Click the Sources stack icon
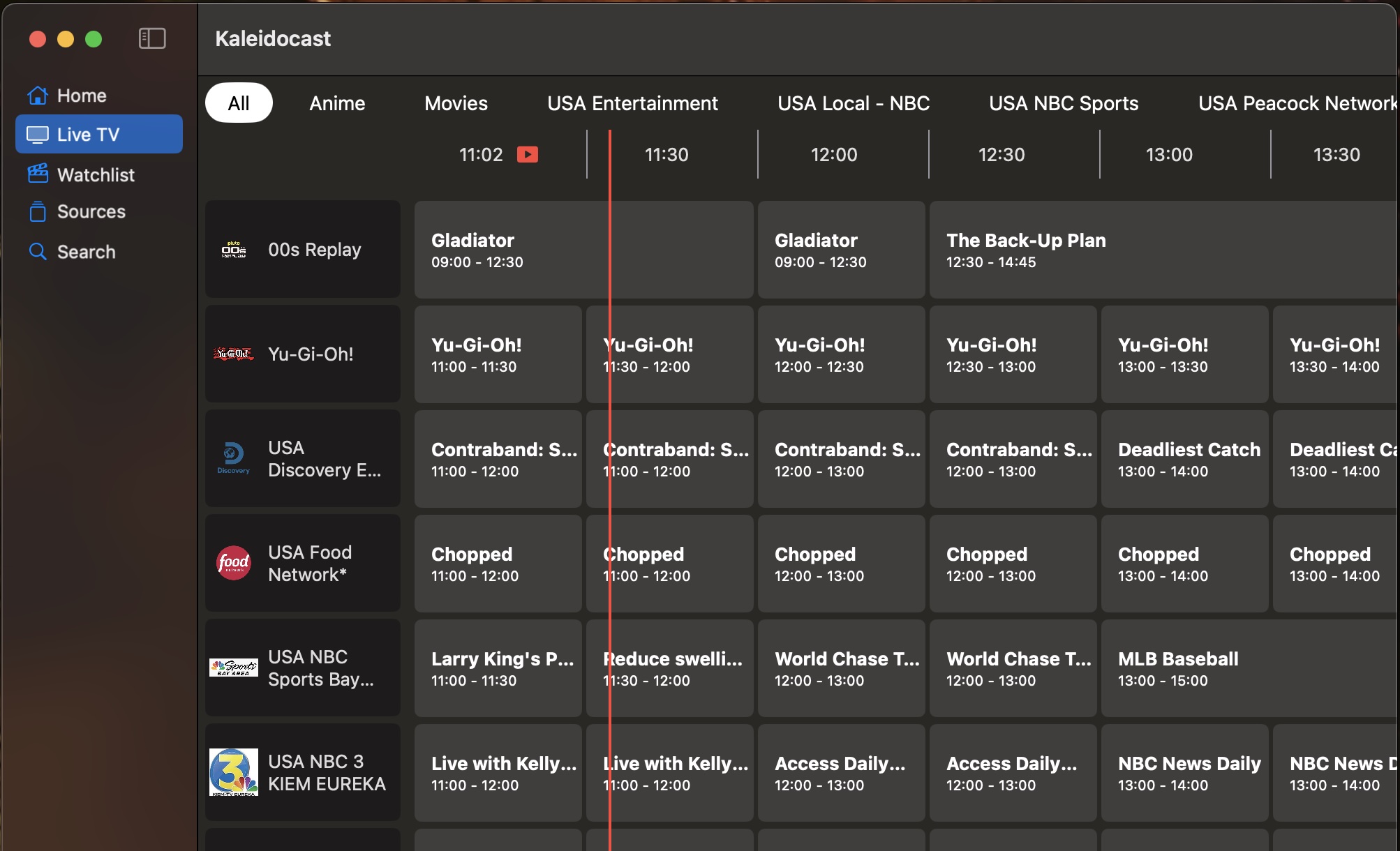The width and height of the screenshot is (1400, 851). click(x=38, y=211)
